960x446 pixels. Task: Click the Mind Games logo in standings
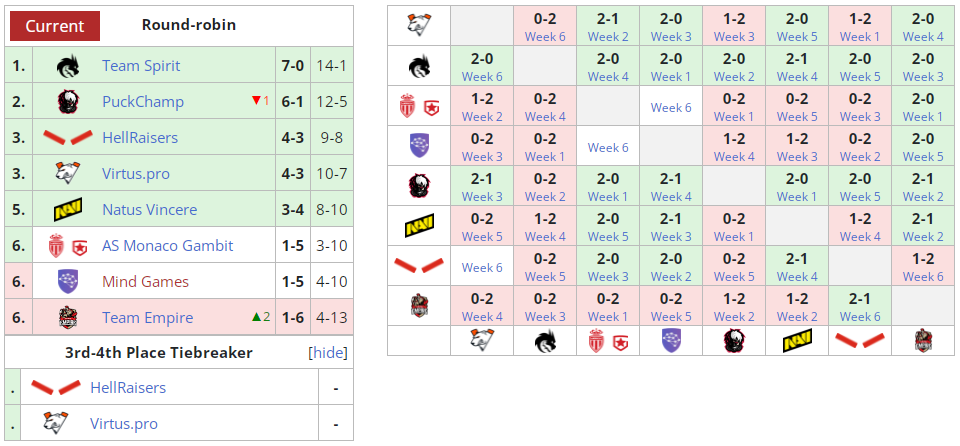(x=68, y=282)
